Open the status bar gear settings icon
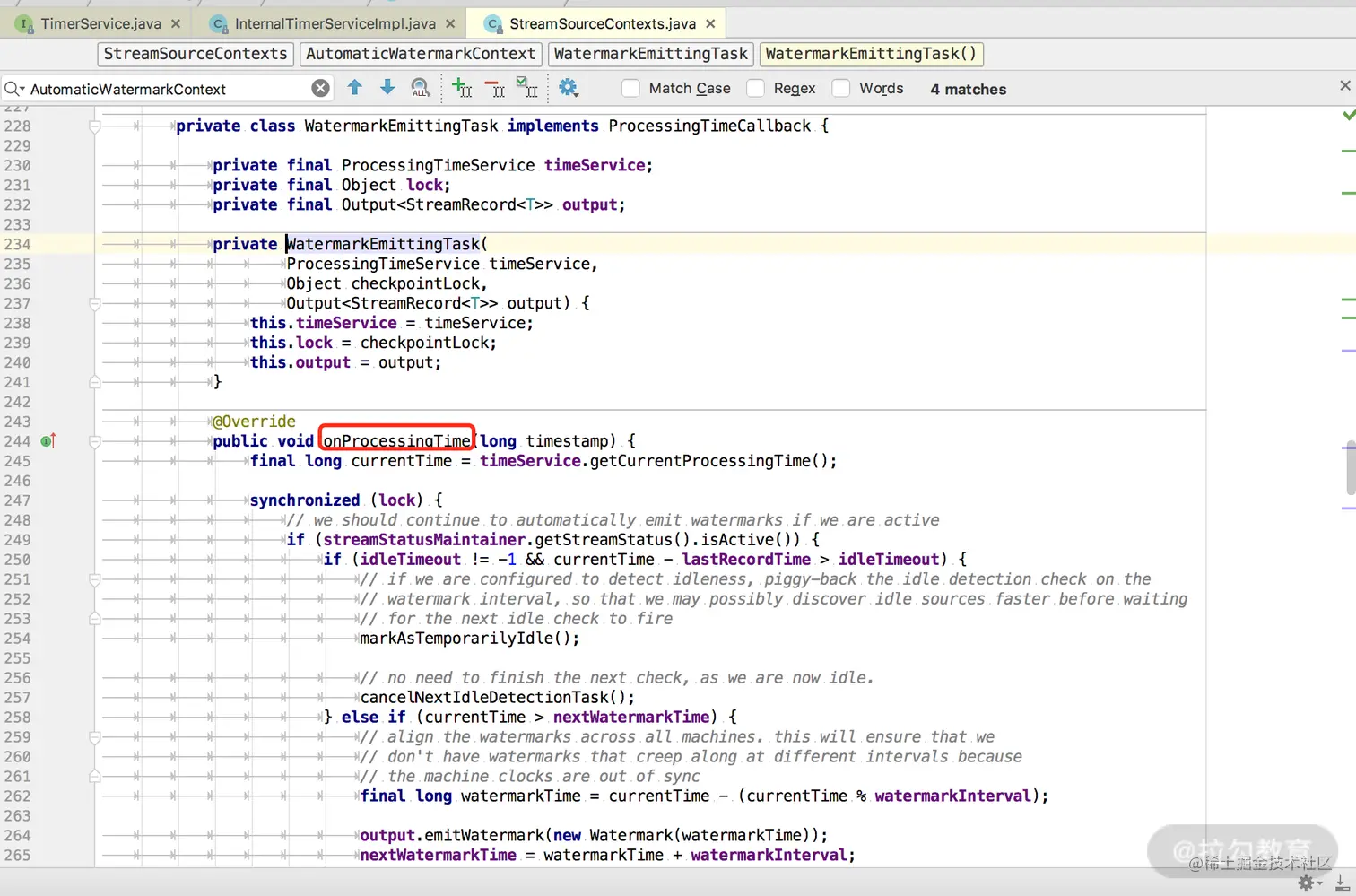Image resolution: width=1356 pixels, height=896 pixels. (x=1308, y=883)
